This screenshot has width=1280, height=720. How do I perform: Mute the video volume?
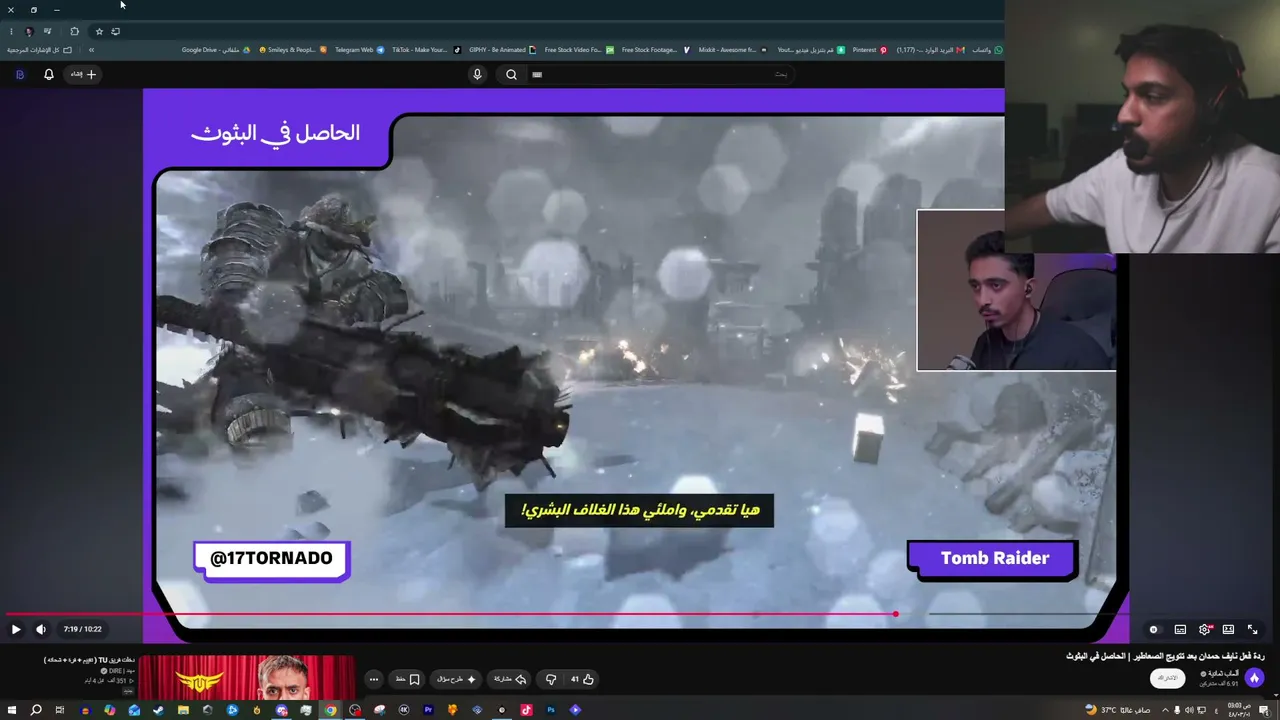[40, 629]
